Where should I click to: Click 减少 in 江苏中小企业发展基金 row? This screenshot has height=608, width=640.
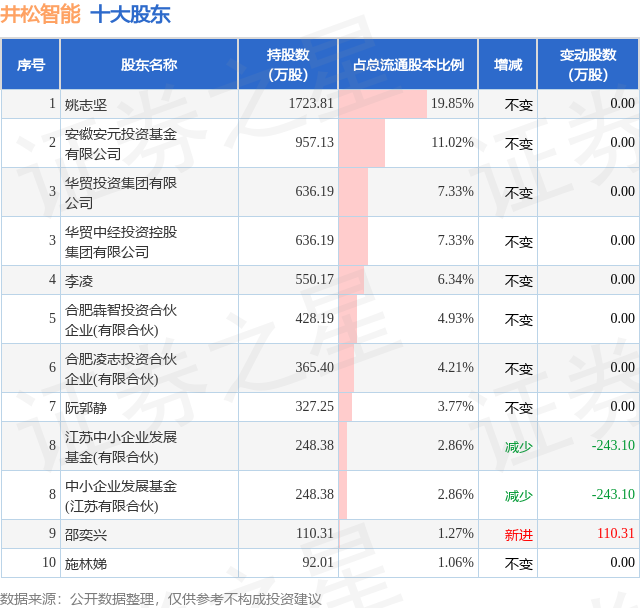[518, 447]
